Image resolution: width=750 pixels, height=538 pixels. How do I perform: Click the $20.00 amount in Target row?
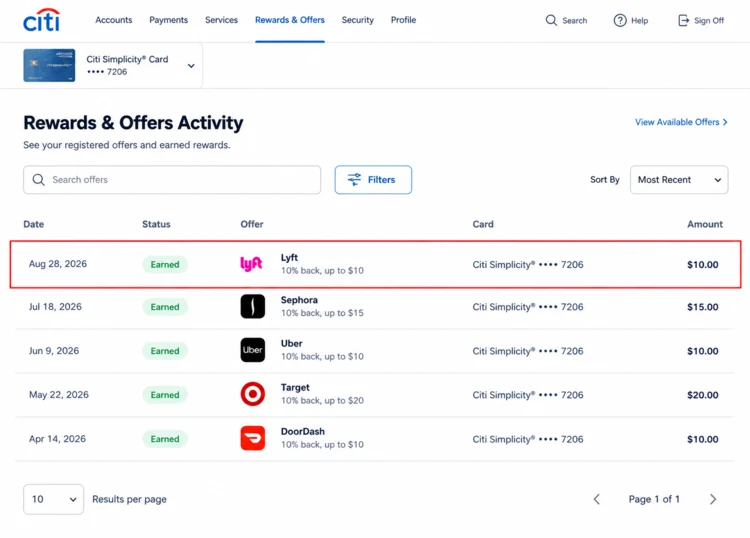(703, 395)
